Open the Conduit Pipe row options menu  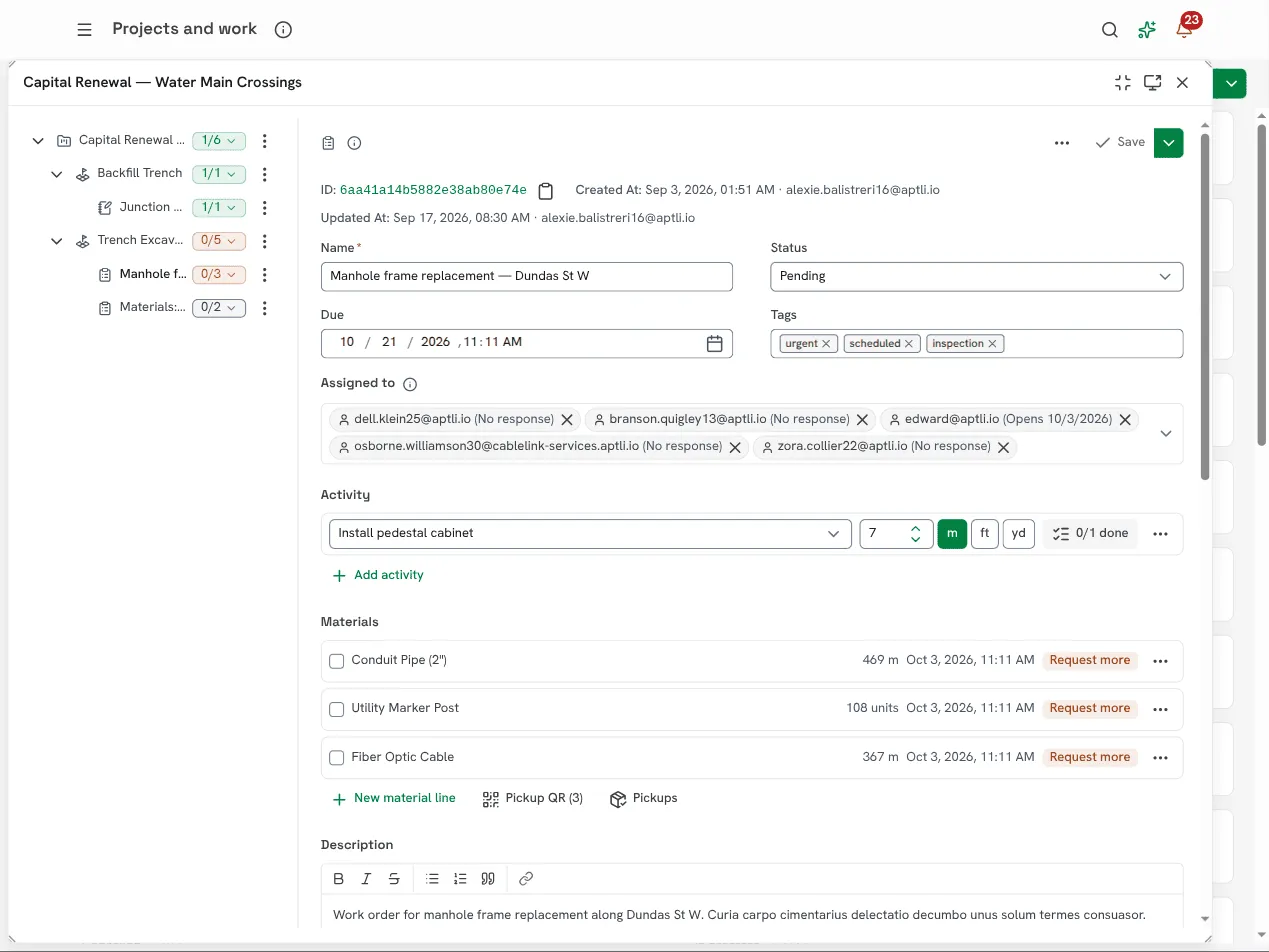(1161, 662)
